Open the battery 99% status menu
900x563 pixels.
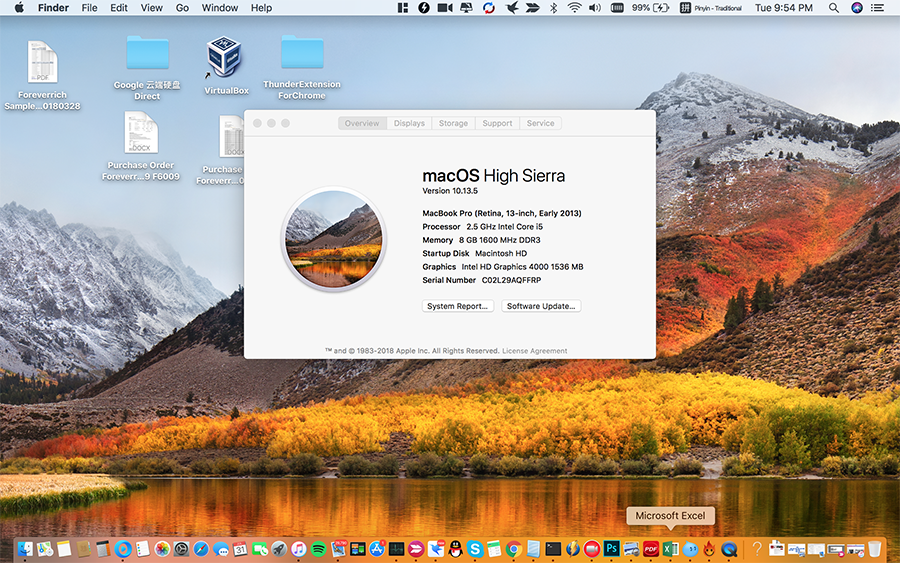point(650,8)
